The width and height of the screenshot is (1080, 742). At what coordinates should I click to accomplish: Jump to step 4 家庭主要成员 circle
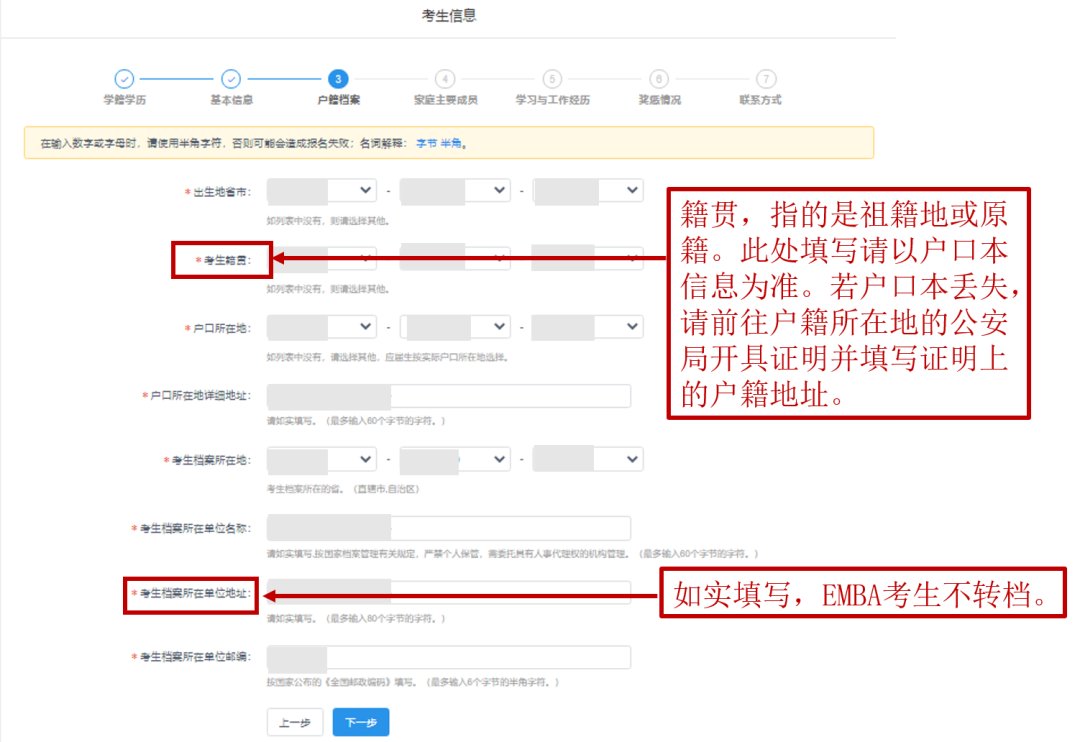pyautogui.click(x=445, y=79)
